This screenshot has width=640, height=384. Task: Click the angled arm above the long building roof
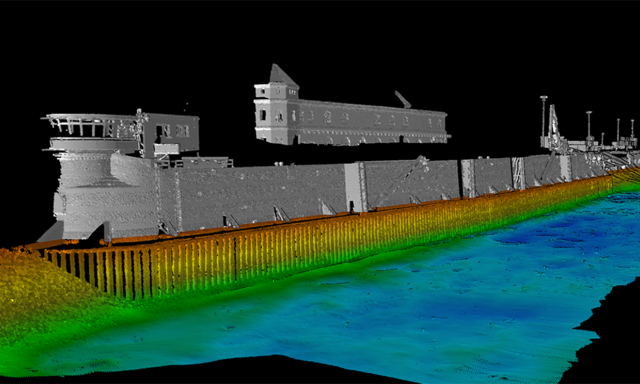[x=403, y=99]
